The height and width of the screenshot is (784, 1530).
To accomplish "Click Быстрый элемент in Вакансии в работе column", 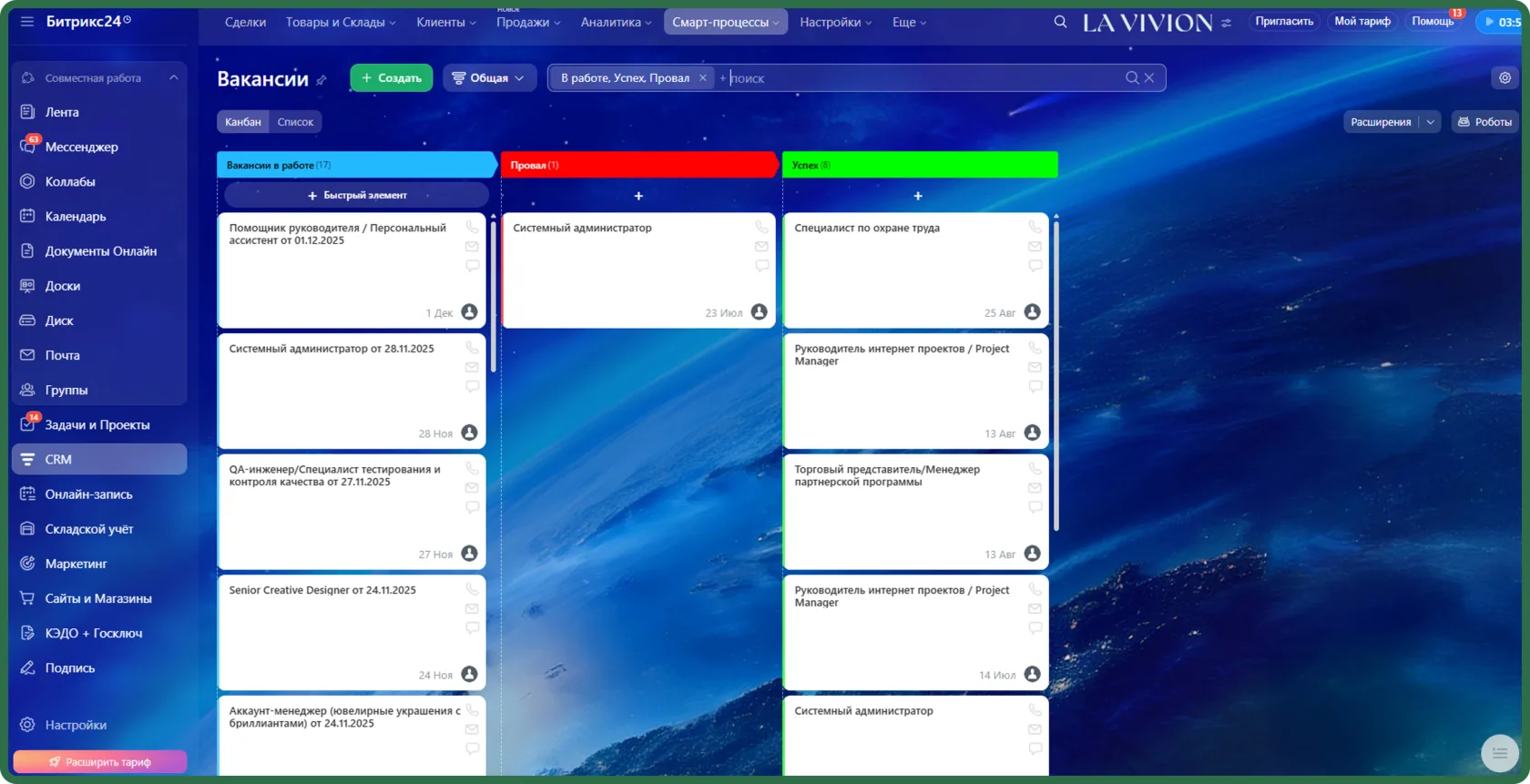I will point(357,195).
